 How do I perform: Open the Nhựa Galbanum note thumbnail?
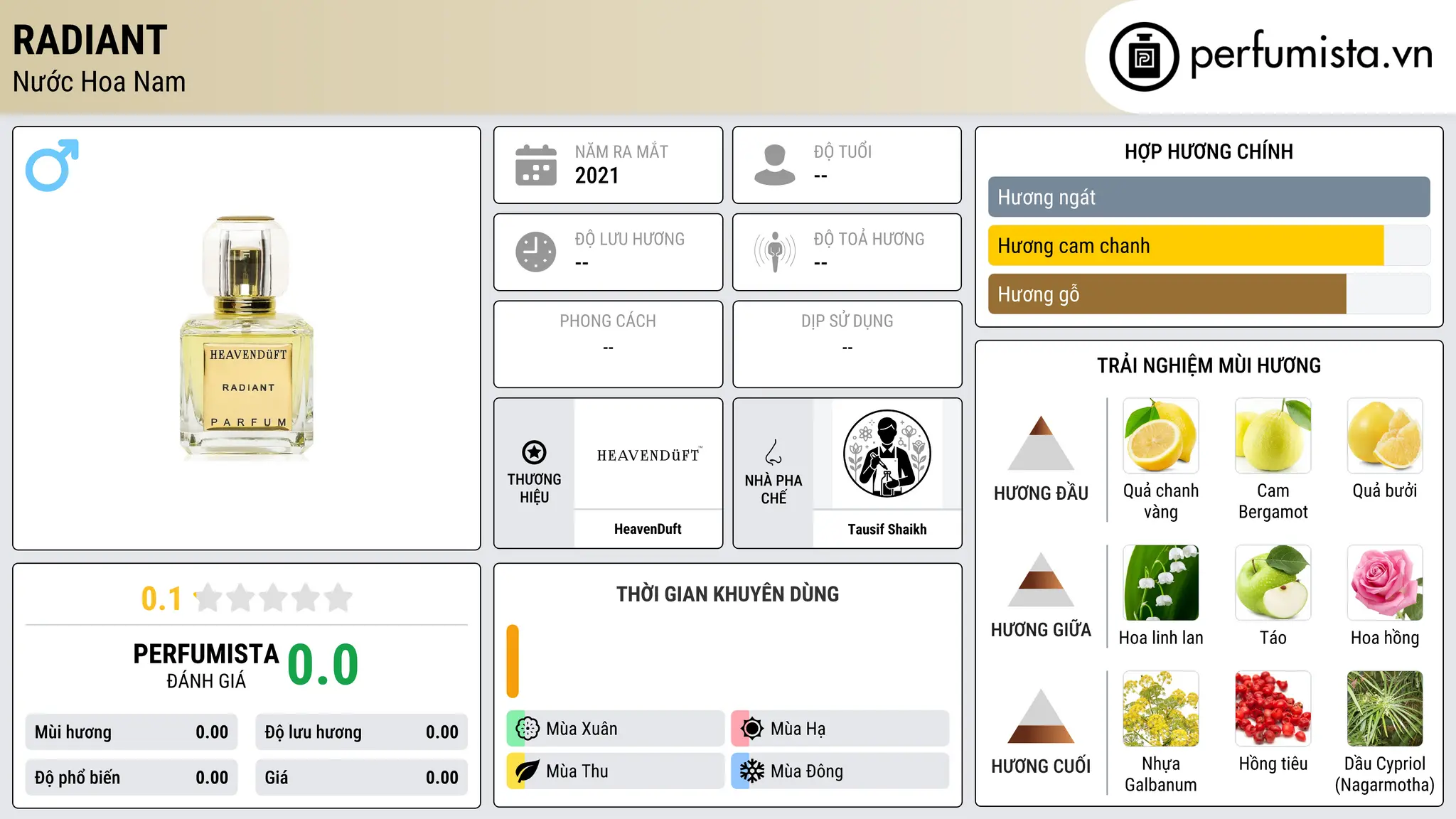1161,709
